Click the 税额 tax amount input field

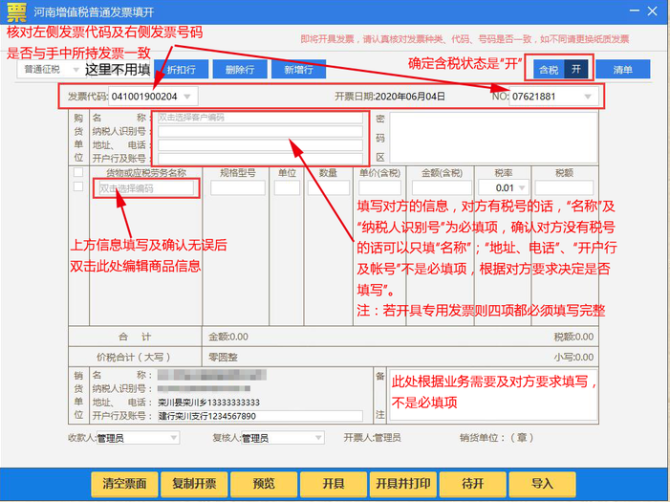564,188
